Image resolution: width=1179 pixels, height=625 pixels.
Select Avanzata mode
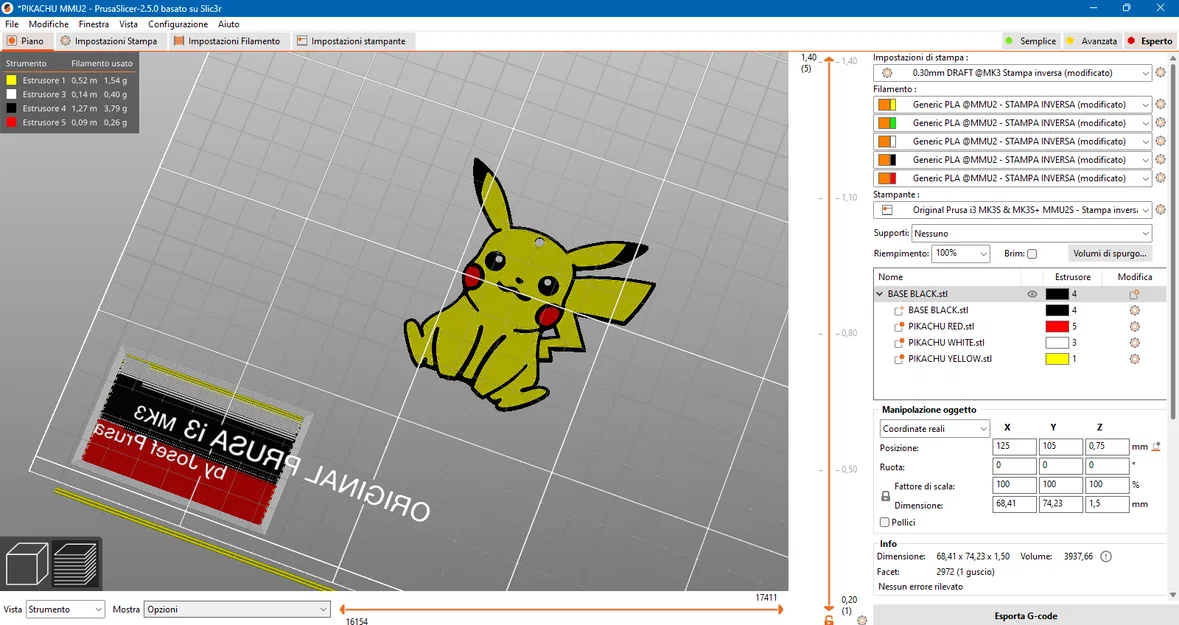[1092, 41]
